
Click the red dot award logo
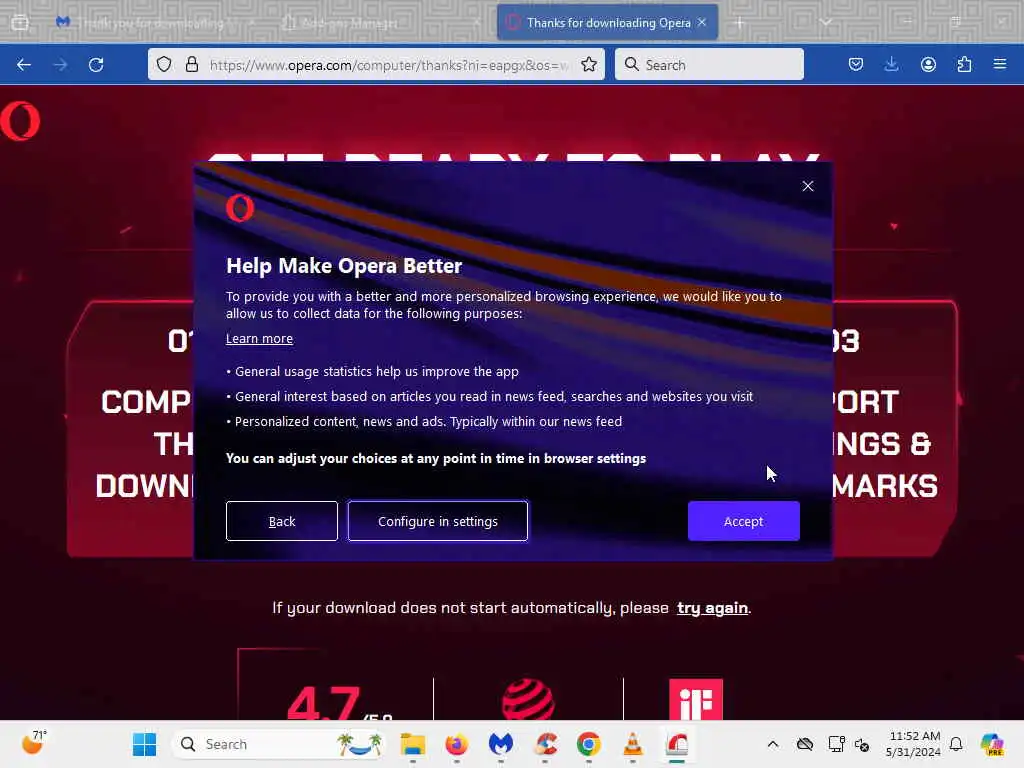coord(528,699)
